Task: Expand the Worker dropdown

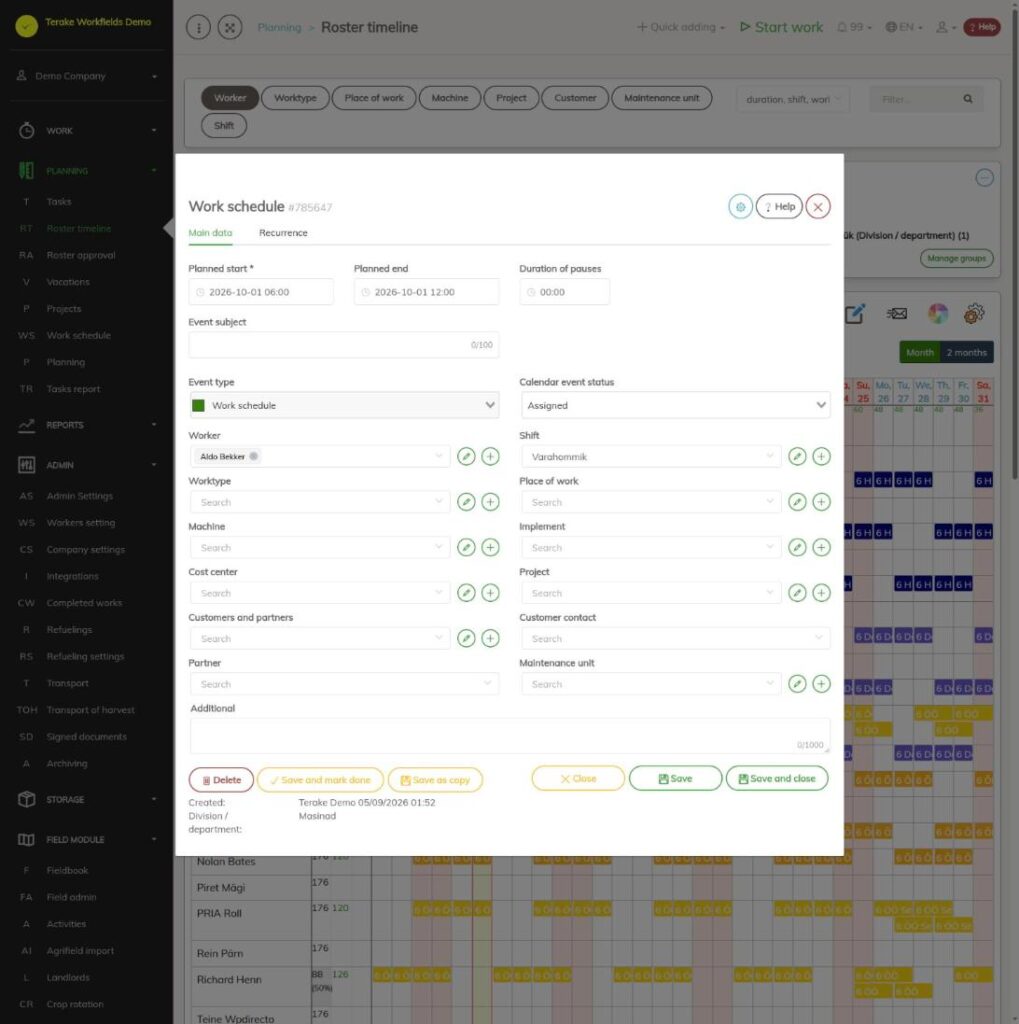Action: click(x=438, y=456)
